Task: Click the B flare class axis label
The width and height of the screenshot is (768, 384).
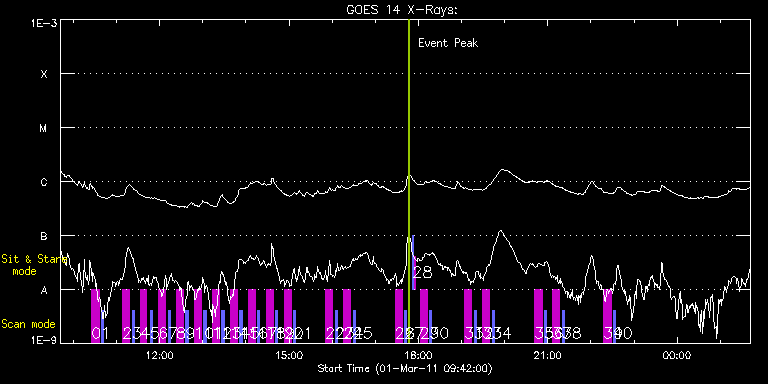Action: 44,236
